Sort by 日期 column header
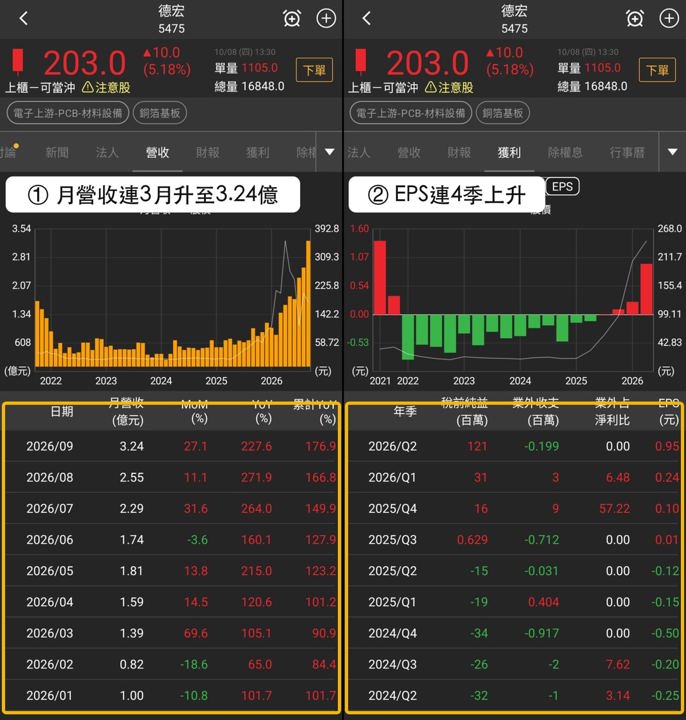The width and height of the screenshot is (686, 720). coord(62,411)
